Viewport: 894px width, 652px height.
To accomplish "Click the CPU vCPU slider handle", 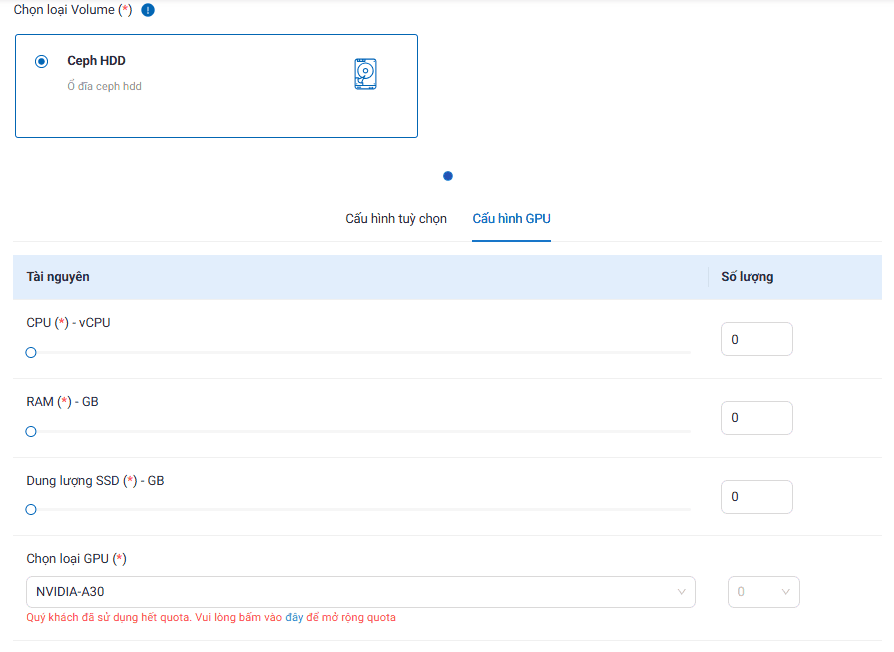I will coord(31,353).
